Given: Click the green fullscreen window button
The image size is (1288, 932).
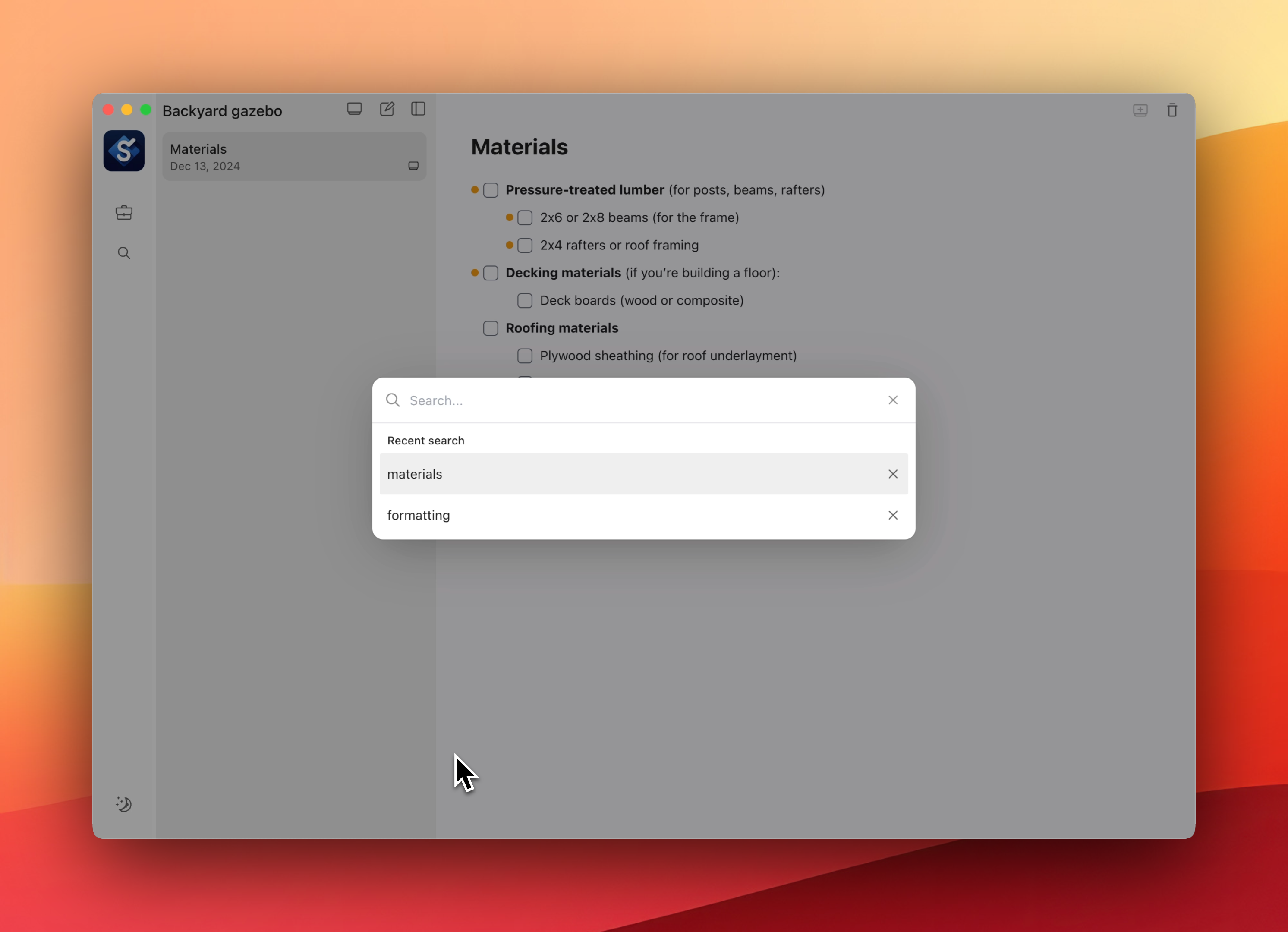Looking at the screenshot, I should [x=146, y=110].
